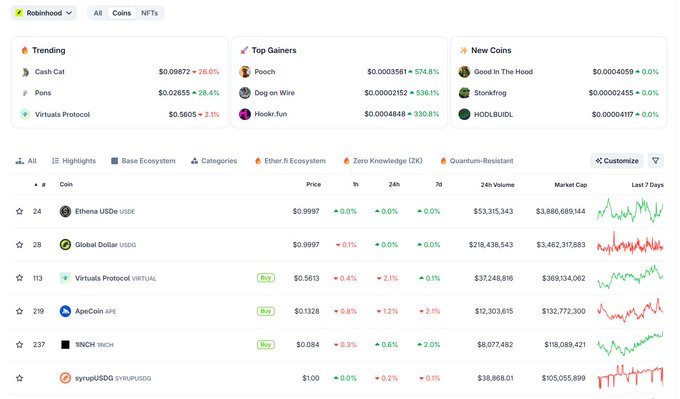The image size is (680, 399).
Task: Click Good In The Hood icon
Action: click(464, 72)
